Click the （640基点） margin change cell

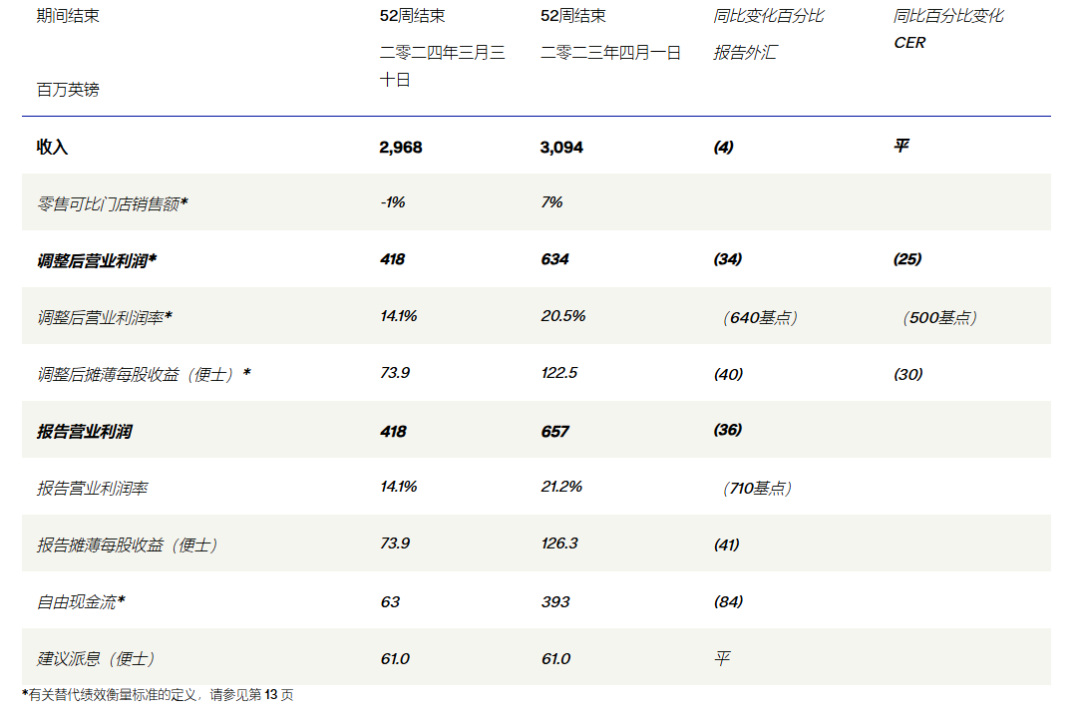point(760,317)
